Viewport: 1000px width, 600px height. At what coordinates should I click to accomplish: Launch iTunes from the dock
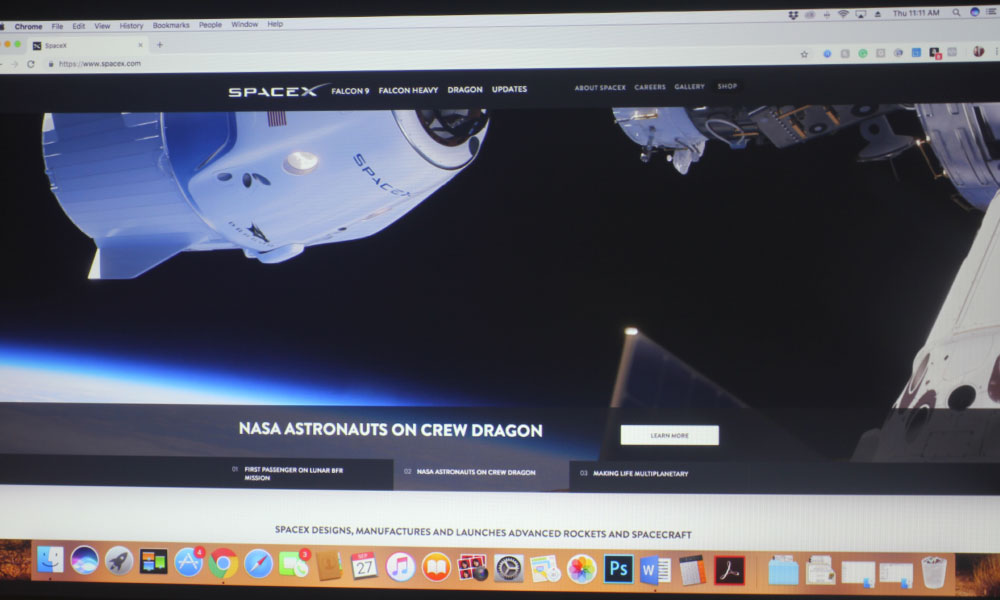400,567
